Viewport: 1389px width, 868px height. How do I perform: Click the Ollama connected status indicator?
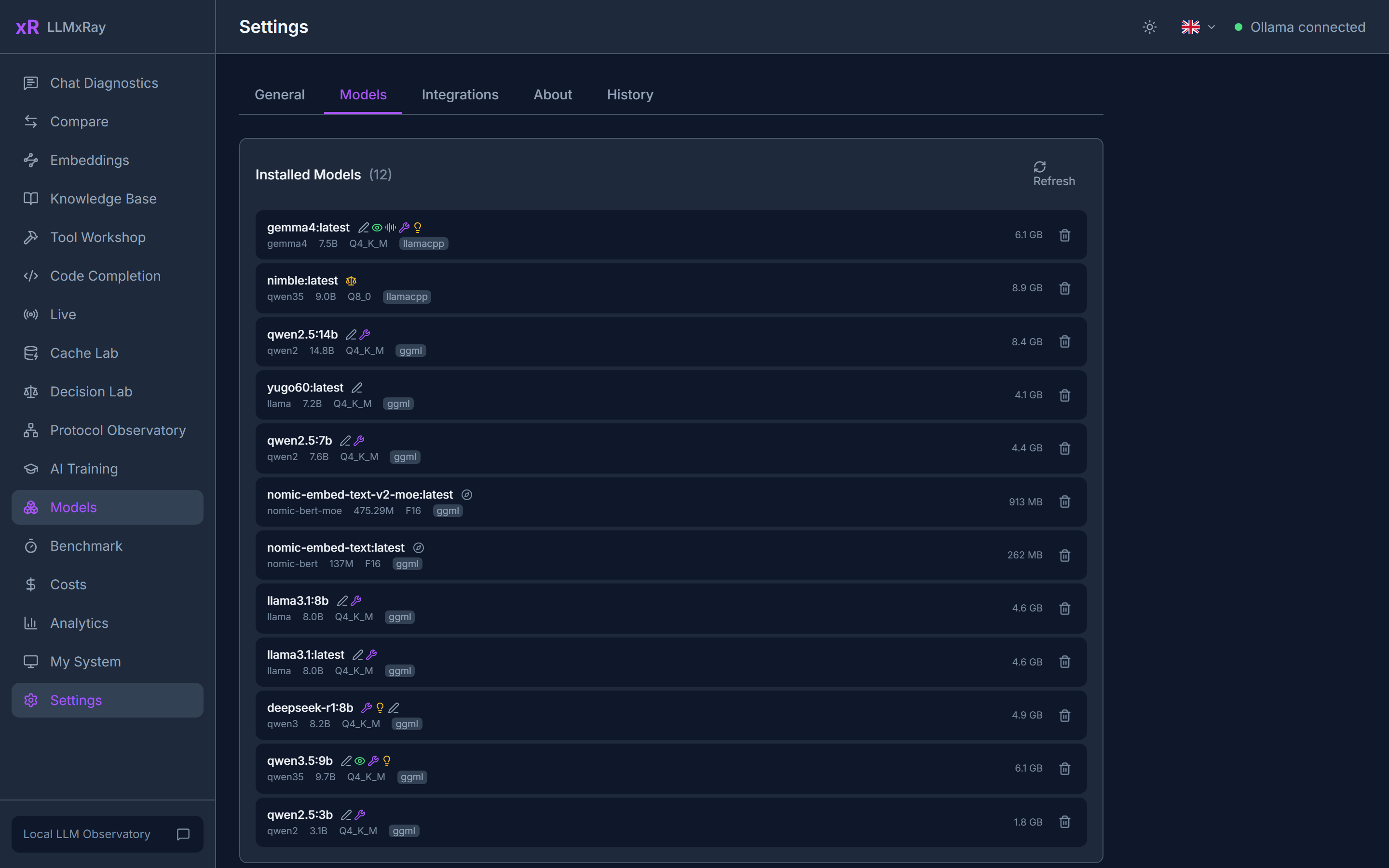[1300, 27]
